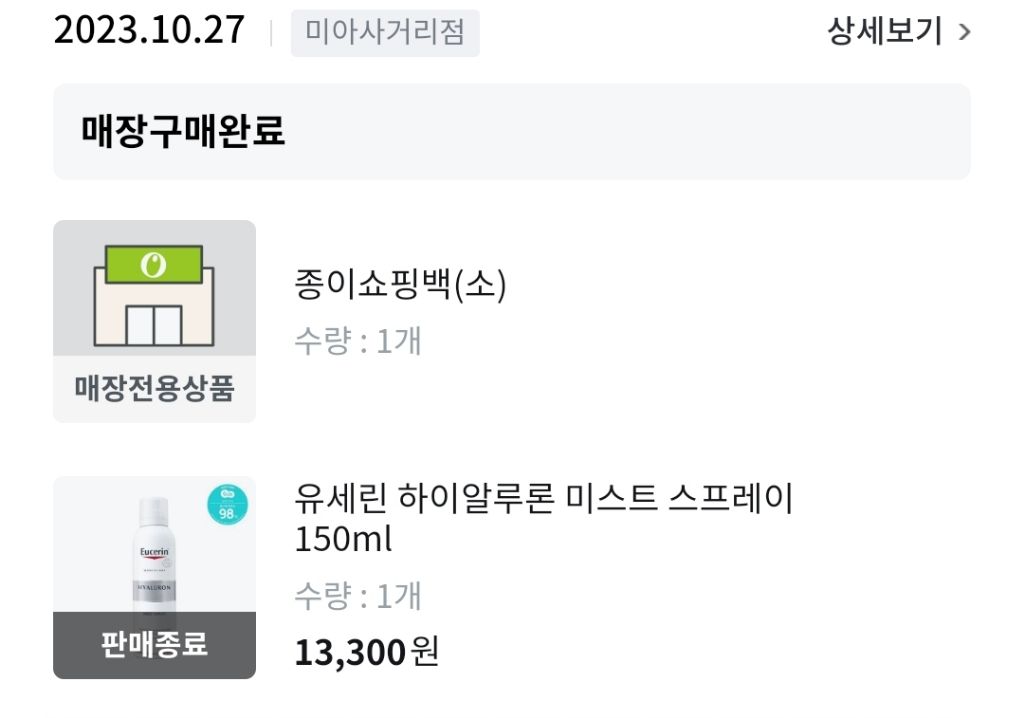Image resolution: width=1024 pixels, height=718 pixels.
Task: Click the quantity text under the Eucerin mist
Action: [x=358, y=597]
